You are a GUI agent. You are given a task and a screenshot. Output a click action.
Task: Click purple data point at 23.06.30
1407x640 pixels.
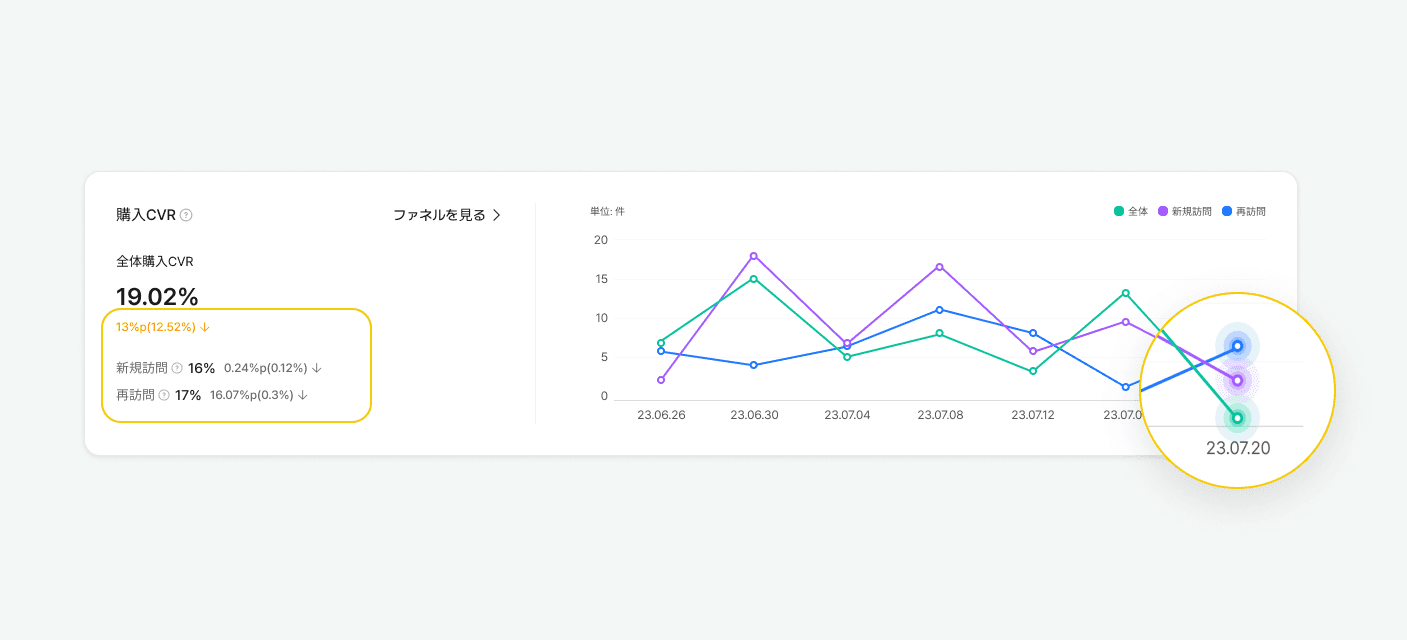point(753,256)
